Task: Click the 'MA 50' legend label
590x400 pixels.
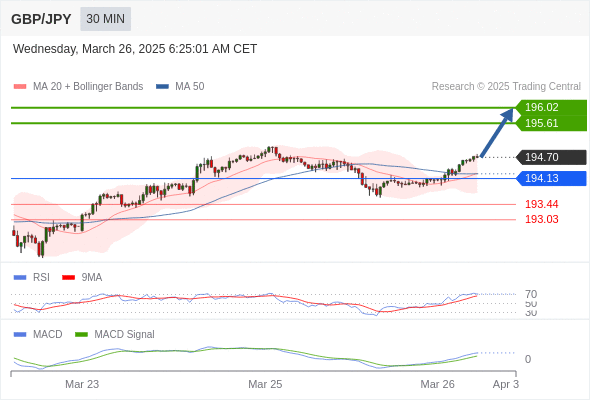Action: (190, 87)
